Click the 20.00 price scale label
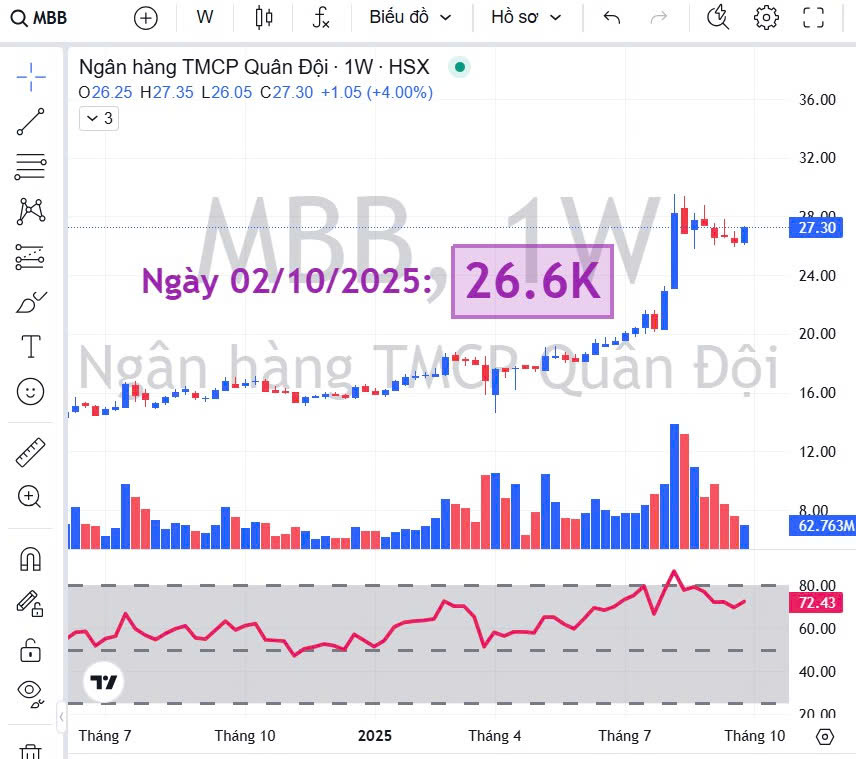The width and height of the screenshot is (856, 759). [x=817, y=334]
